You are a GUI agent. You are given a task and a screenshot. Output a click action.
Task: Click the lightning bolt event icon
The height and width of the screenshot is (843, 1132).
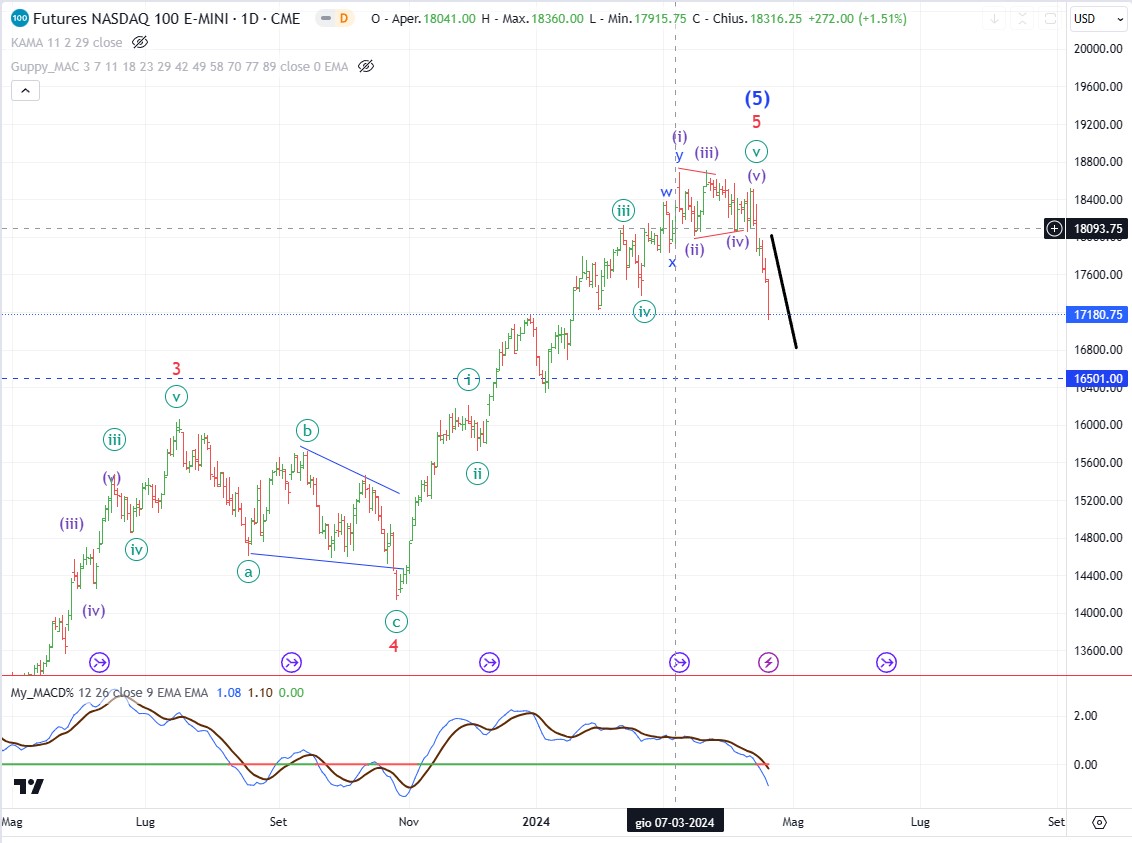(768, 662)
